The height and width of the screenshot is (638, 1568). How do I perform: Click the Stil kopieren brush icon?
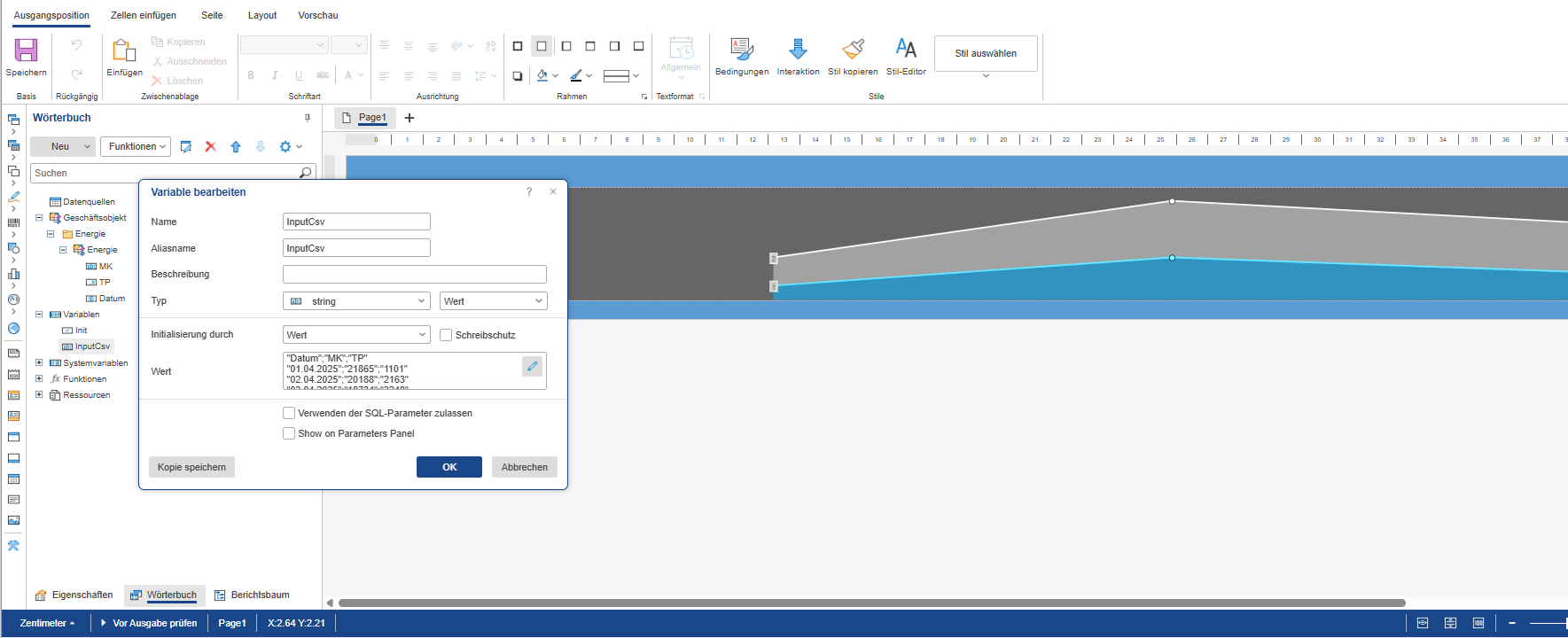point(853,50)
